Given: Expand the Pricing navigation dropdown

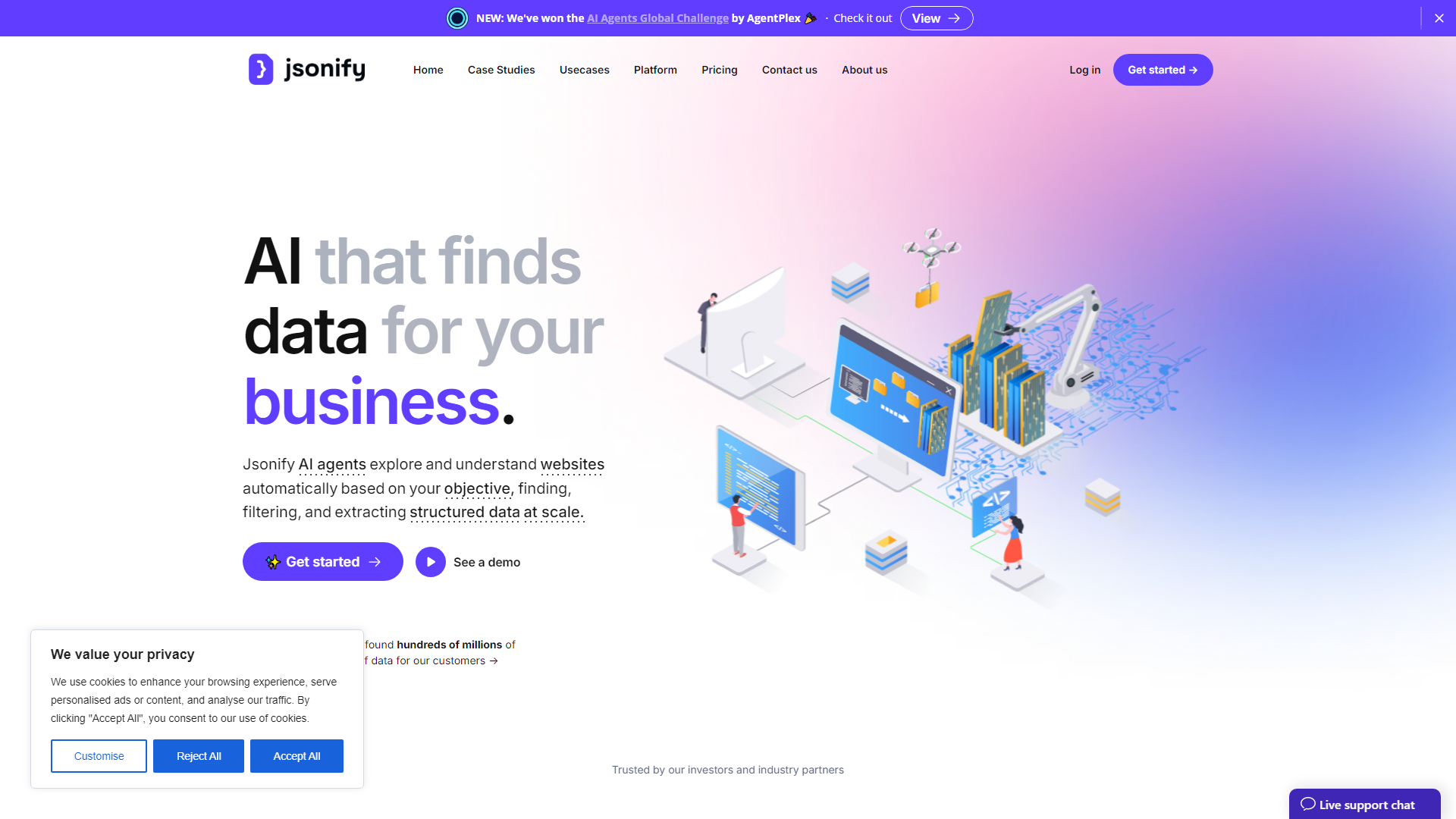Looking at the screenshot, I should 719,69.
